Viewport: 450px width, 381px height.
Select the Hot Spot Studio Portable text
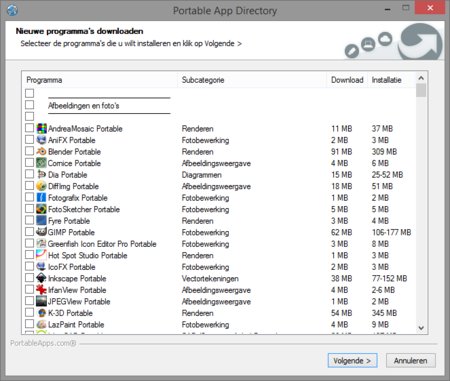tap(88, 256)
